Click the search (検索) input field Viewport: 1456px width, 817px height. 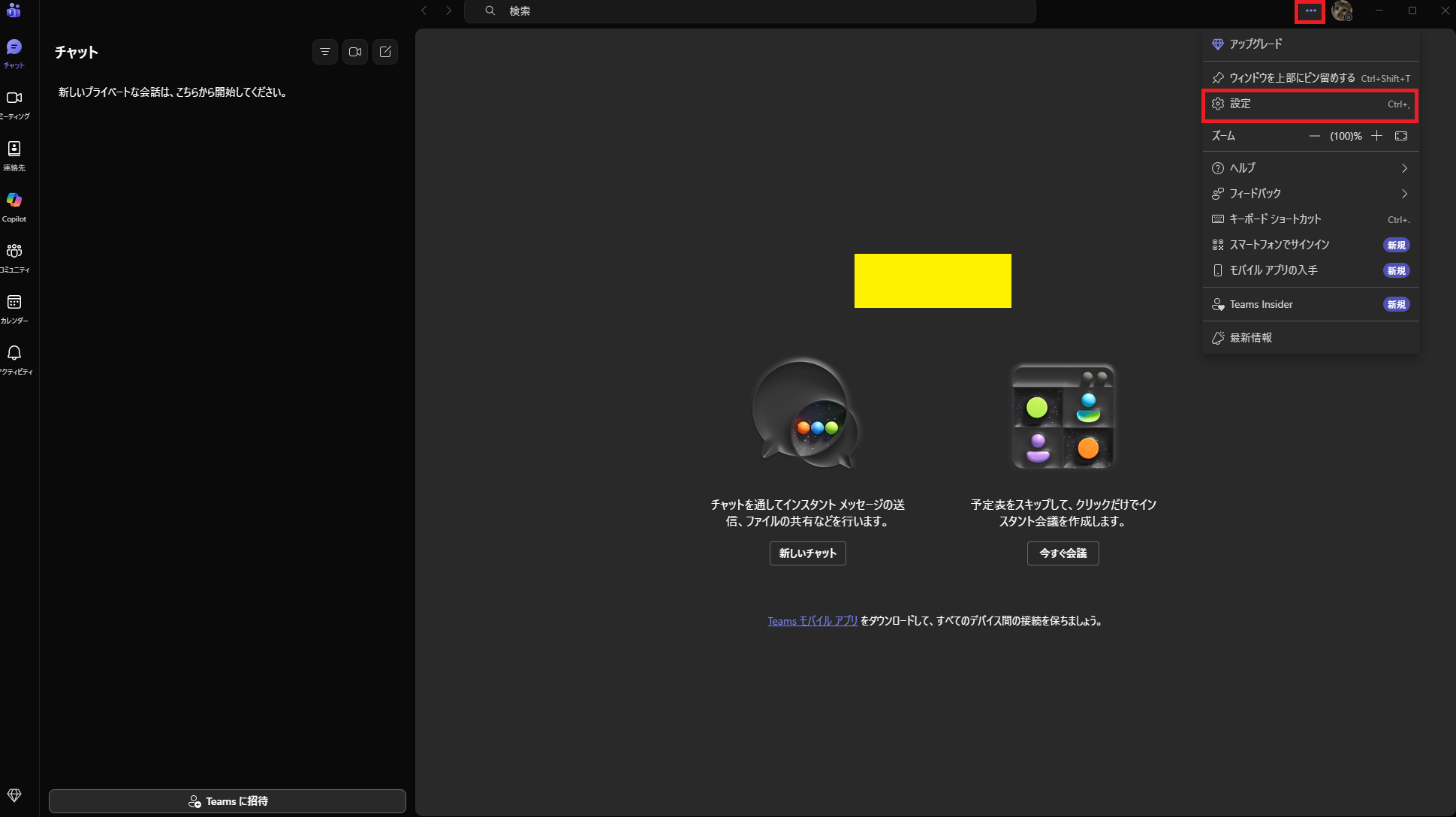[x=751, y=11]
